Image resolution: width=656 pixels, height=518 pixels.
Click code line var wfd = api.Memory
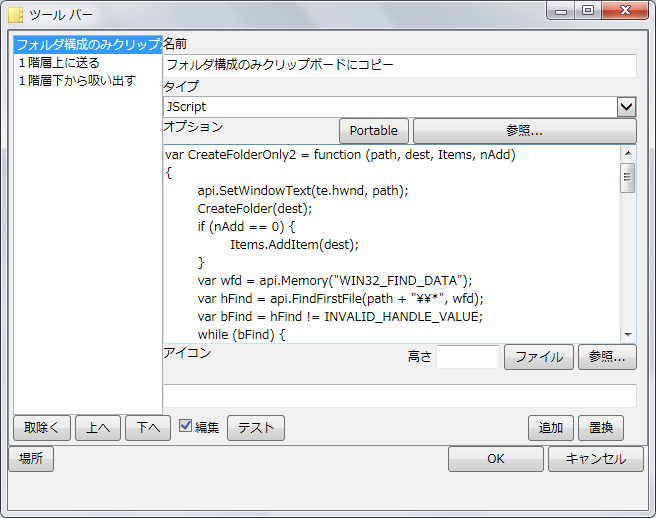click(x=335, y=280)
